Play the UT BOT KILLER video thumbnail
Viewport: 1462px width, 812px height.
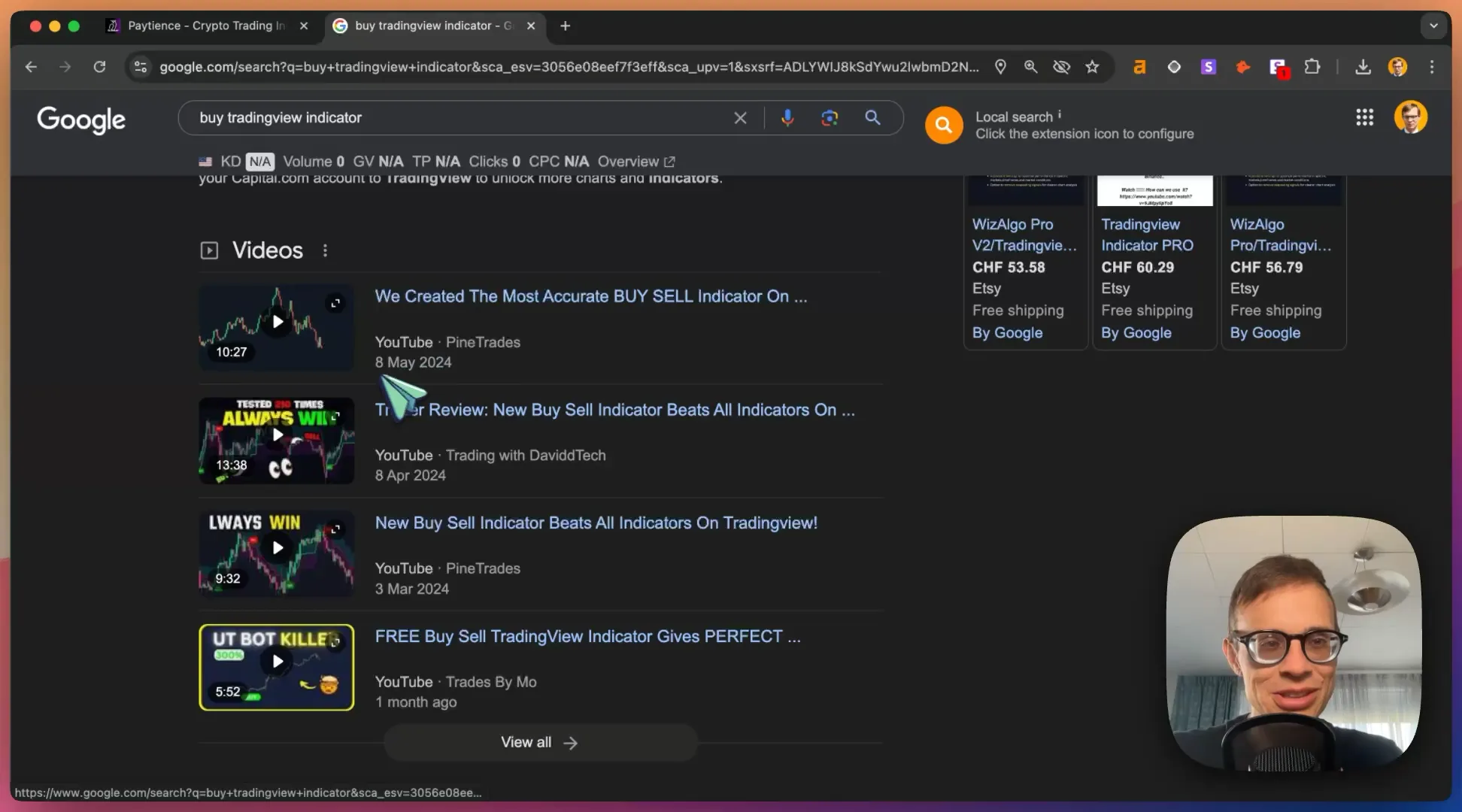tap(277, 667)
